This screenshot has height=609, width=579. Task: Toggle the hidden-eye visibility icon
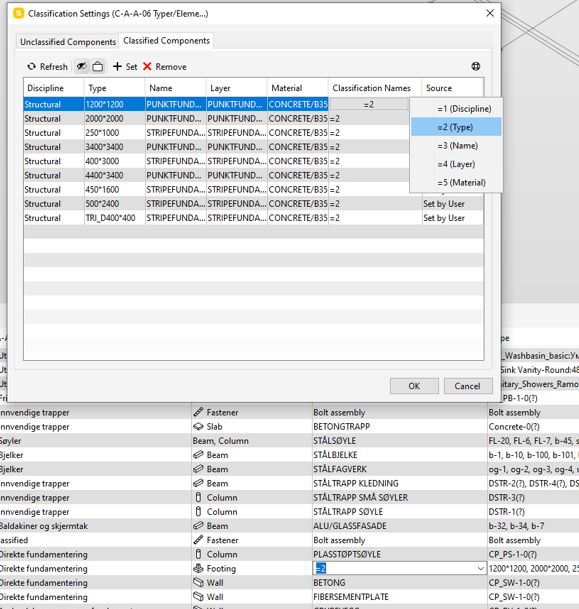tap(82, 66)
